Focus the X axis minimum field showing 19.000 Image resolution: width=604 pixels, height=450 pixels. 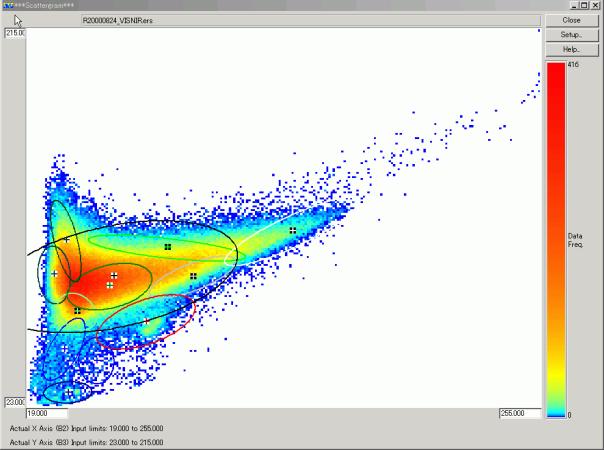(x=47, y=412)
